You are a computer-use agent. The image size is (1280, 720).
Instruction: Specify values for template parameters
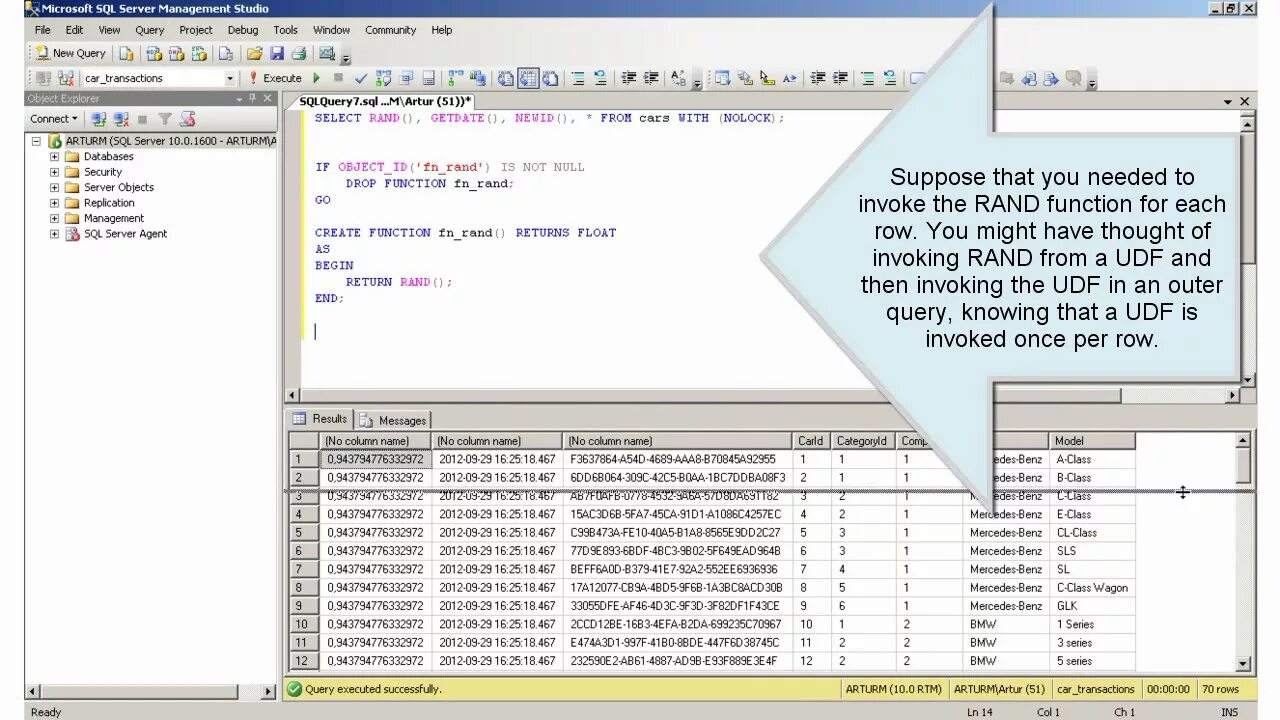pyautogui.click(x=679, y=78)
